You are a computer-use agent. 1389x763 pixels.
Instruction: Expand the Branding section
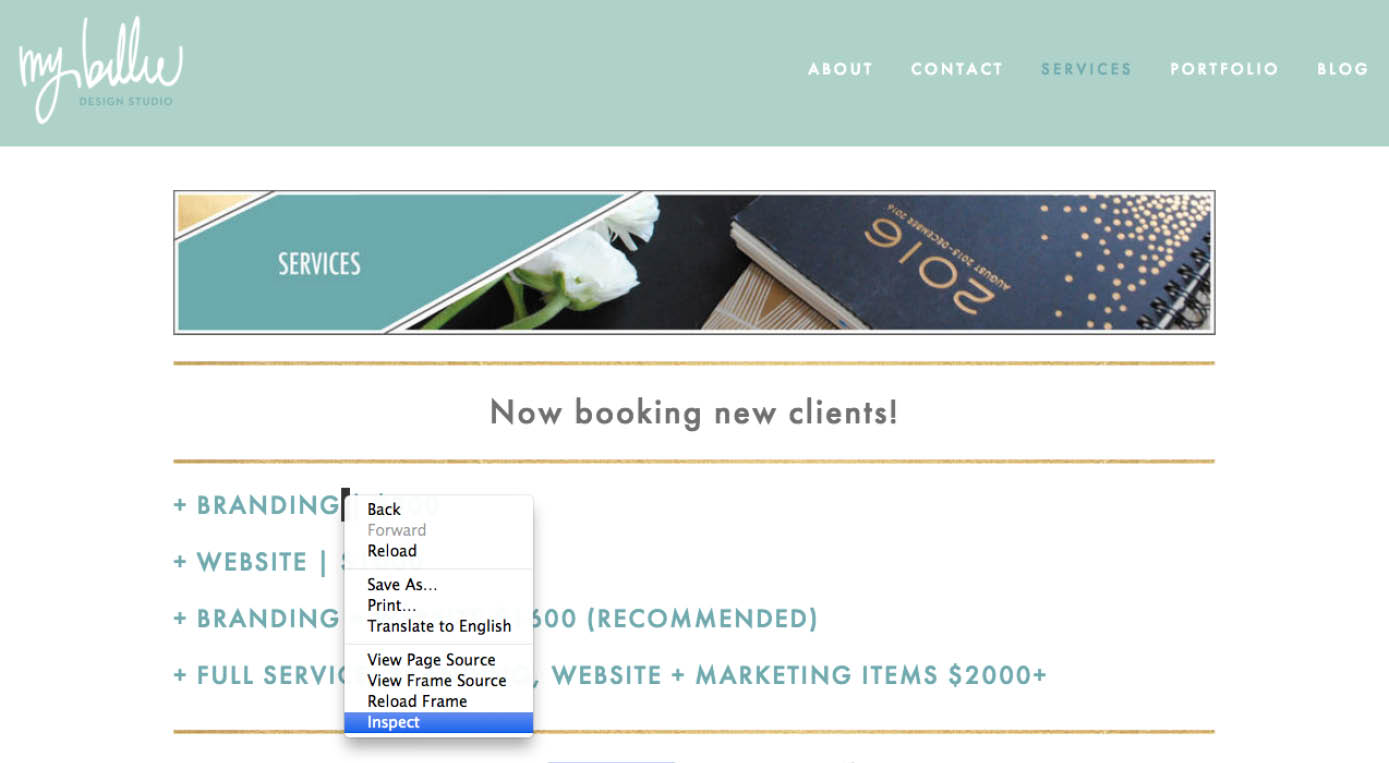pyautogui.click(x=258, y=505)
